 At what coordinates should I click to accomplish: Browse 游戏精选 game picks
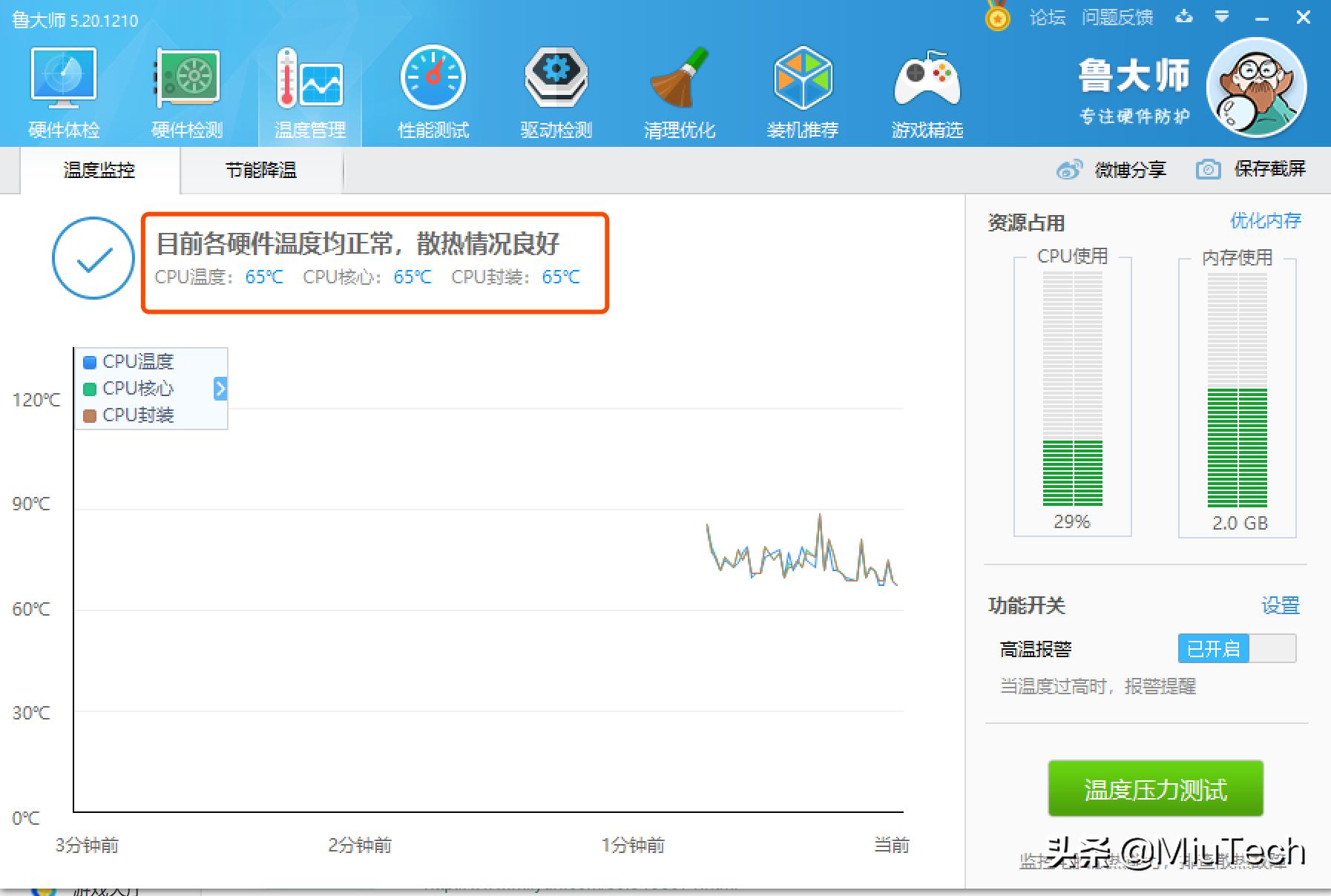(x=927, y=89)
